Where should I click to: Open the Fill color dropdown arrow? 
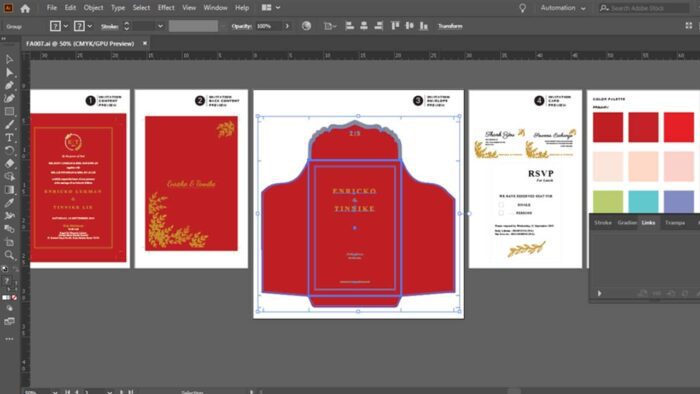pos(66,26)
